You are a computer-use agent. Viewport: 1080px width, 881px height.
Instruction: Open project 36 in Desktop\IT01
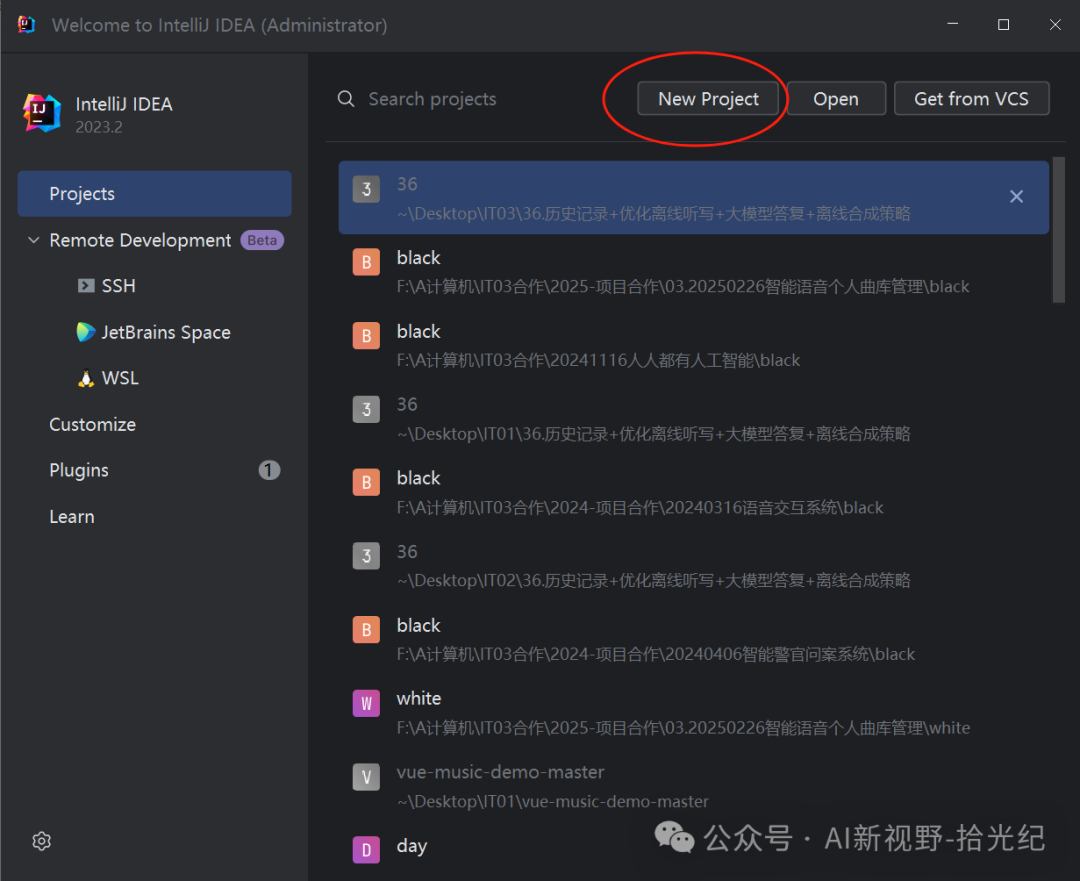click(694, 419)
